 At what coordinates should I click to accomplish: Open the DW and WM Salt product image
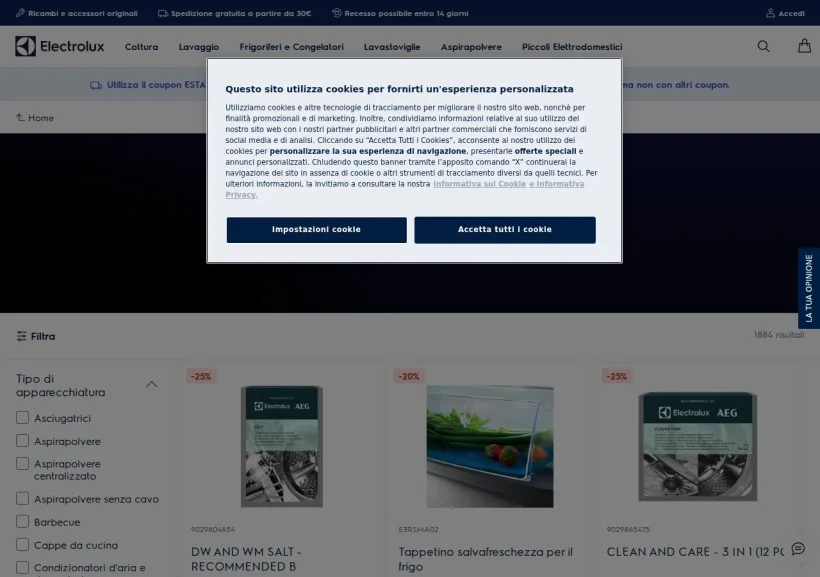pyautogui.click(x=281, y=446)
